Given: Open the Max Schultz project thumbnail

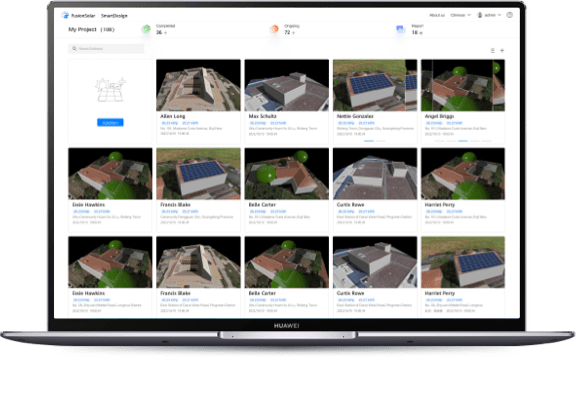Looking at the screenshot, I should tap(287, 85).
